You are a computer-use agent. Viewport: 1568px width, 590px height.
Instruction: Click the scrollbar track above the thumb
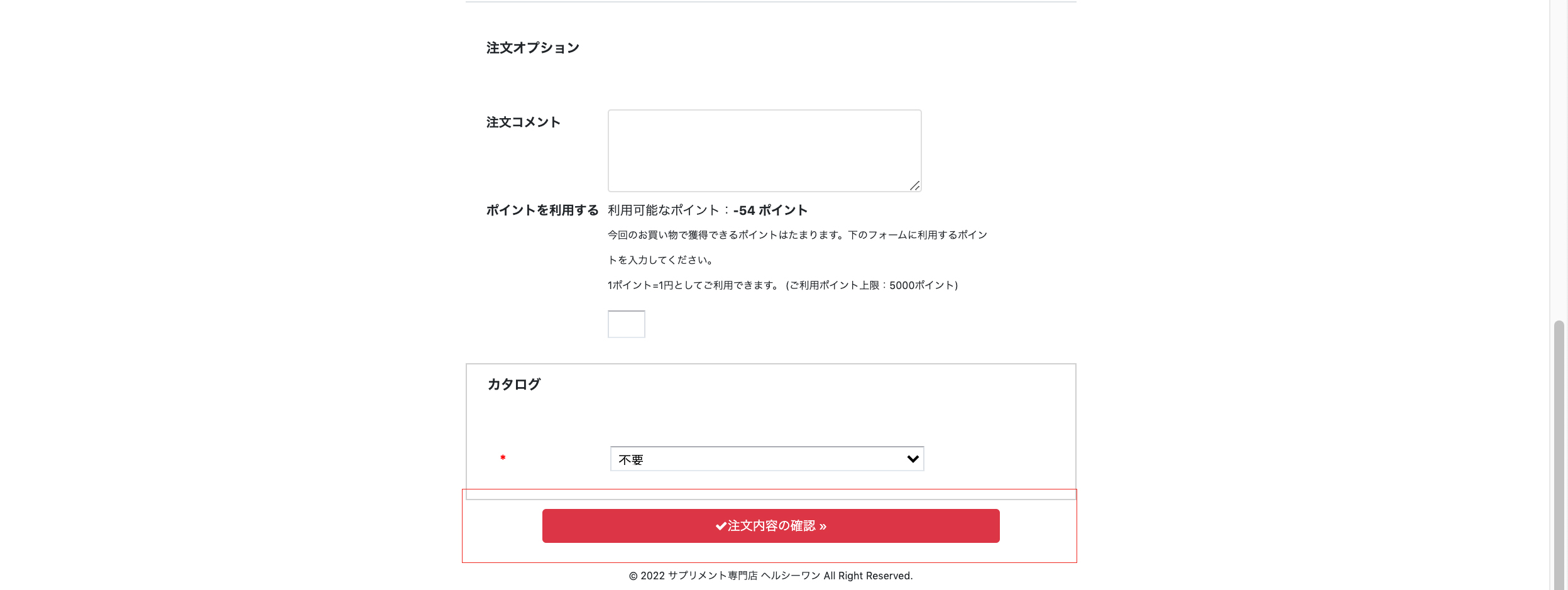[1559, 157]
